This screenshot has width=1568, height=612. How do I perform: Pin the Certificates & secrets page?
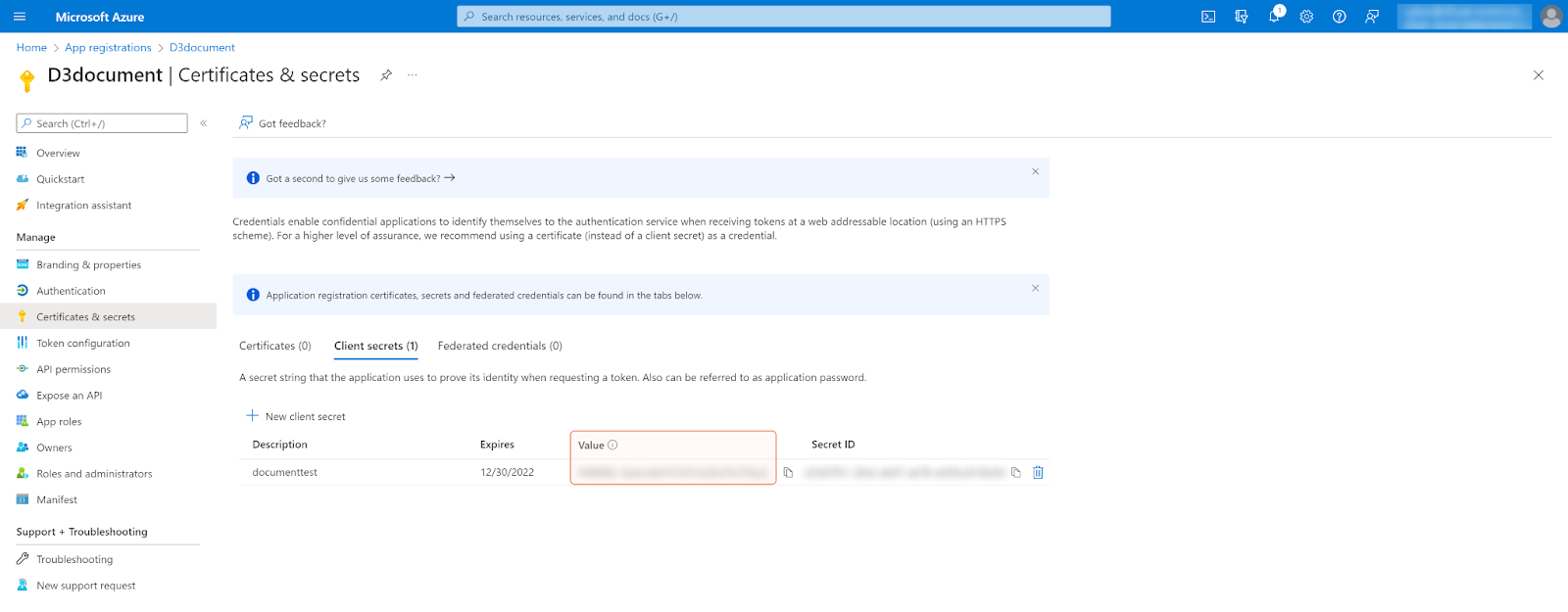(x=386, y=75)
